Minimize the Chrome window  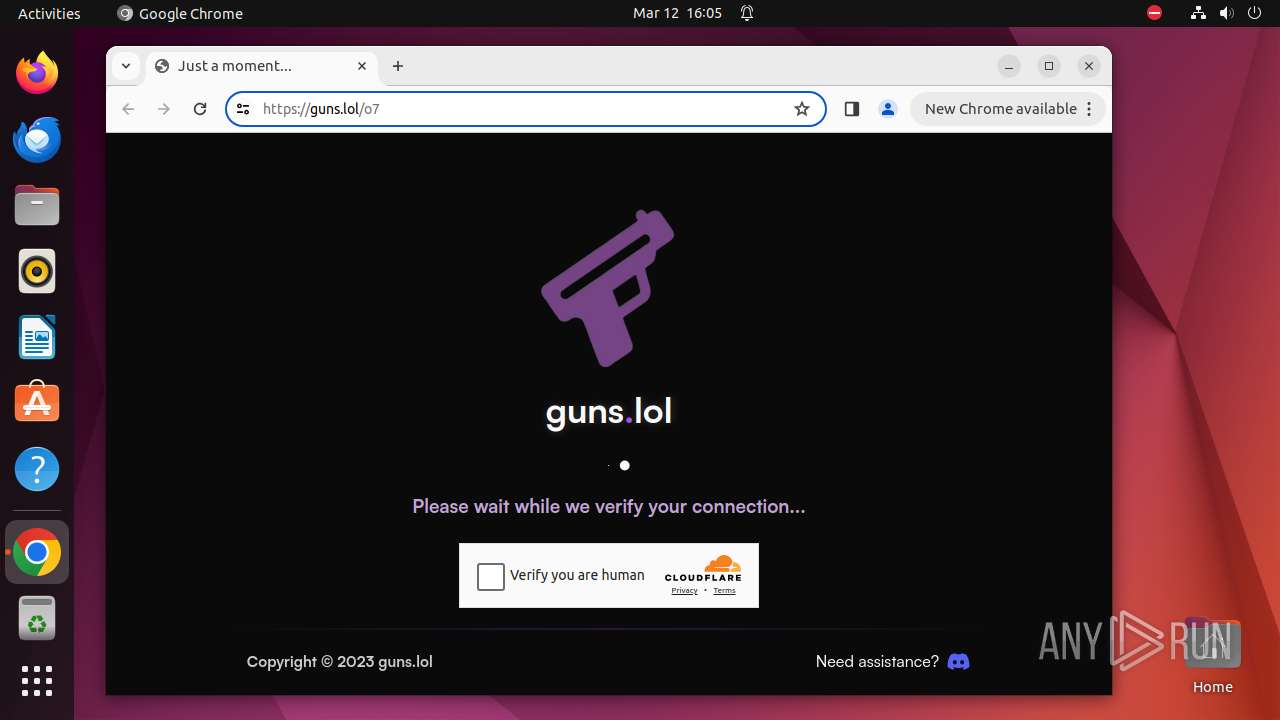[x=1009, y=66]
